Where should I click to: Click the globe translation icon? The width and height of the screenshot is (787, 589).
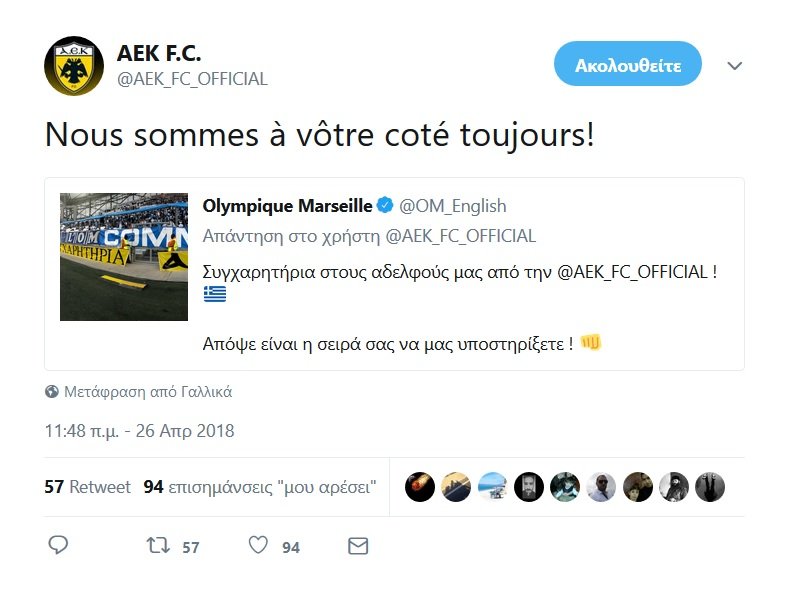52,392
